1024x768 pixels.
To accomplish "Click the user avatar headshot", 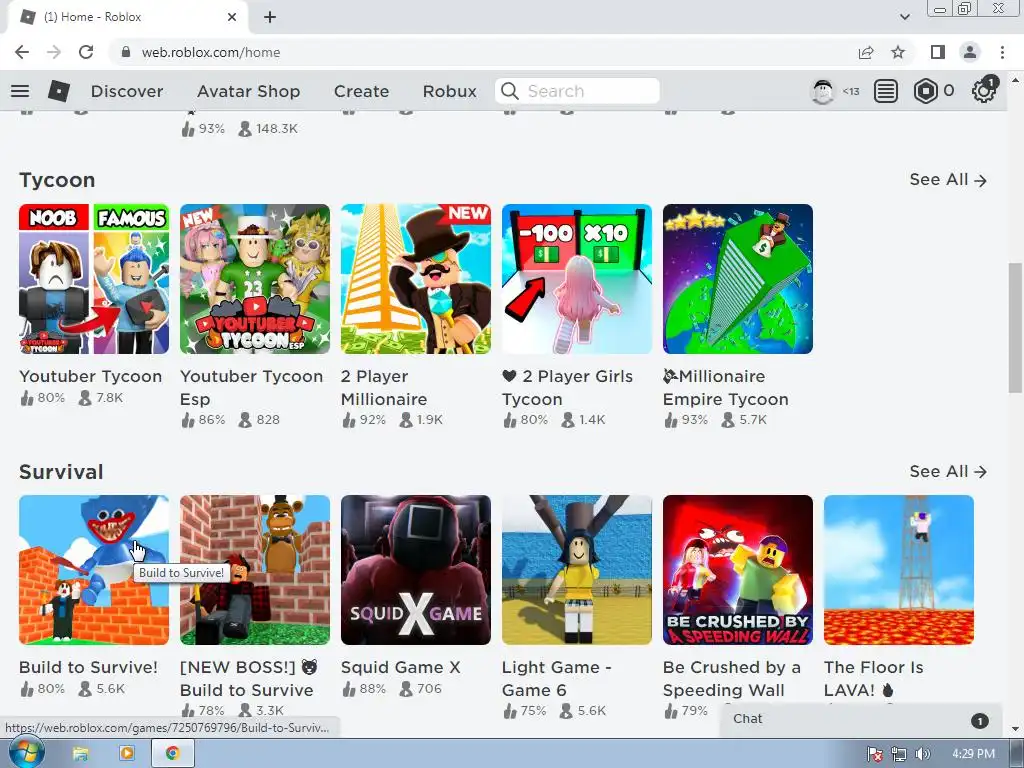I will (x=823, y=91).
